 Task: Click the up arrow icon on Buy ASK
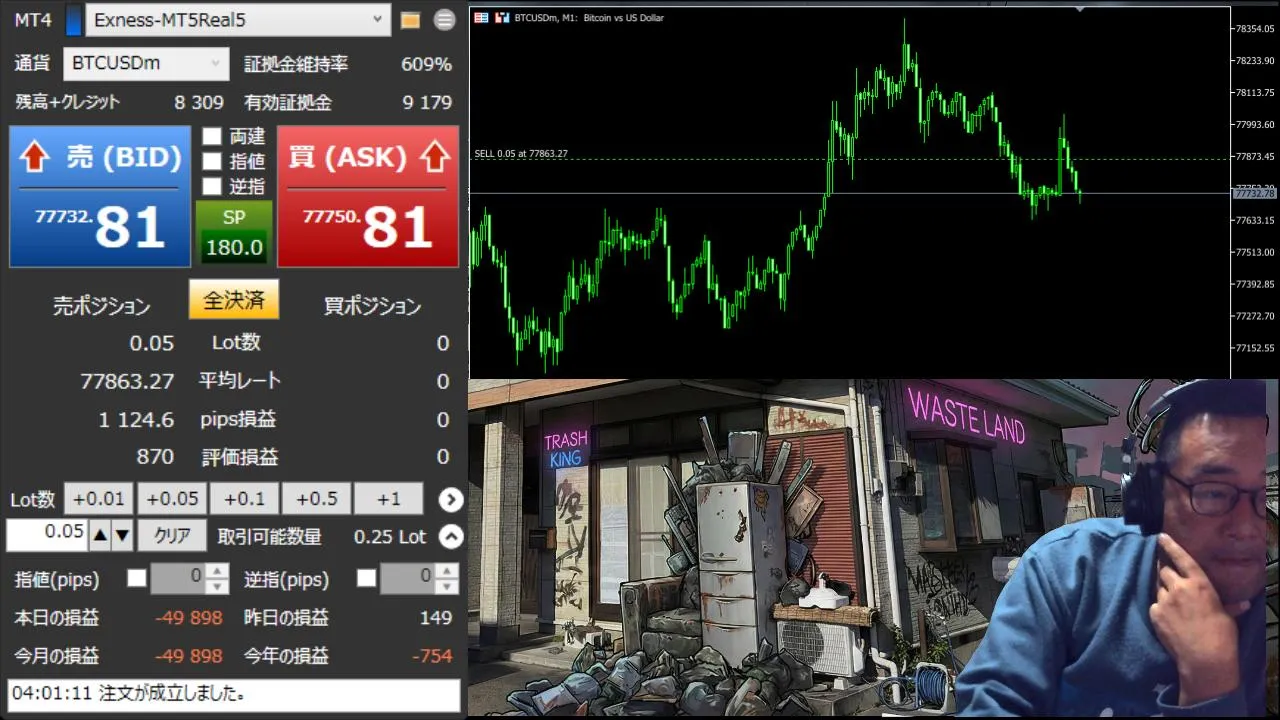(434, 157)
